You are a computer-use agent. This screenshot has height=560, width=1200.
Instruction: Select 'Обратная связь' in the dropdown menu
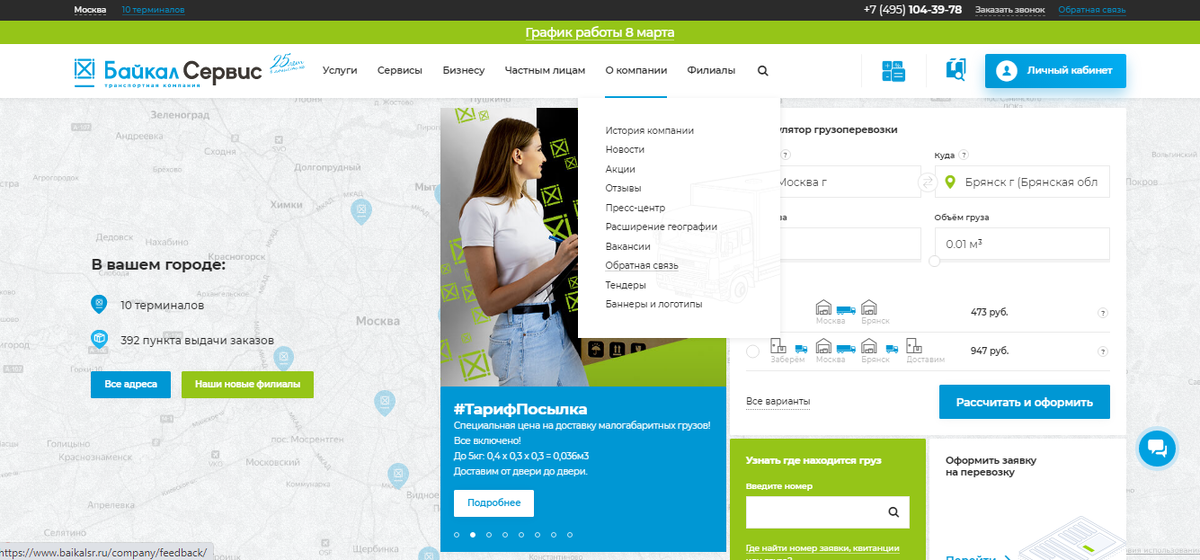pos(642,265)
